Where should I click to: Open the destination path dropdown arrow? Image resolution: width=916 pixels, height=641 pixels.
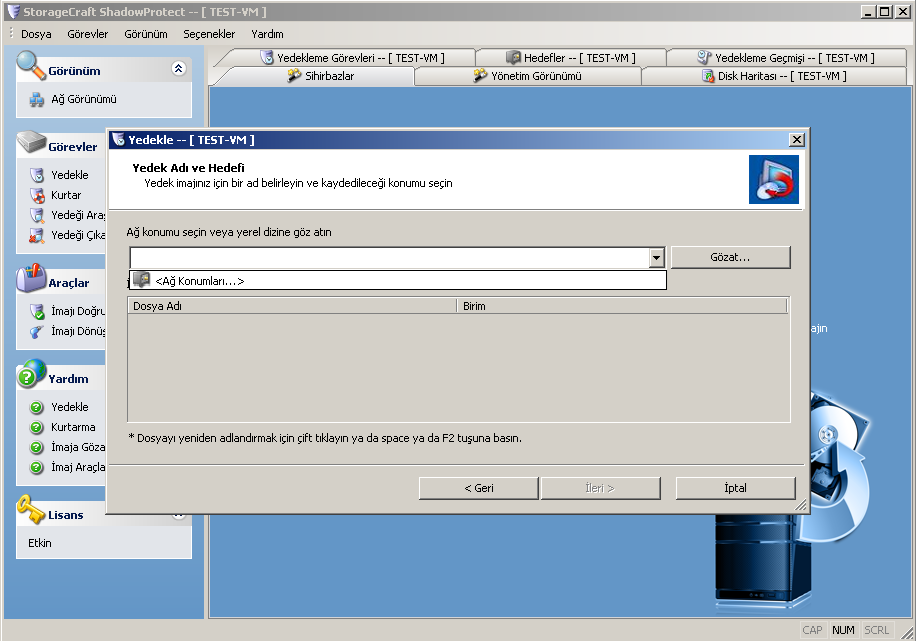[657, 258]
